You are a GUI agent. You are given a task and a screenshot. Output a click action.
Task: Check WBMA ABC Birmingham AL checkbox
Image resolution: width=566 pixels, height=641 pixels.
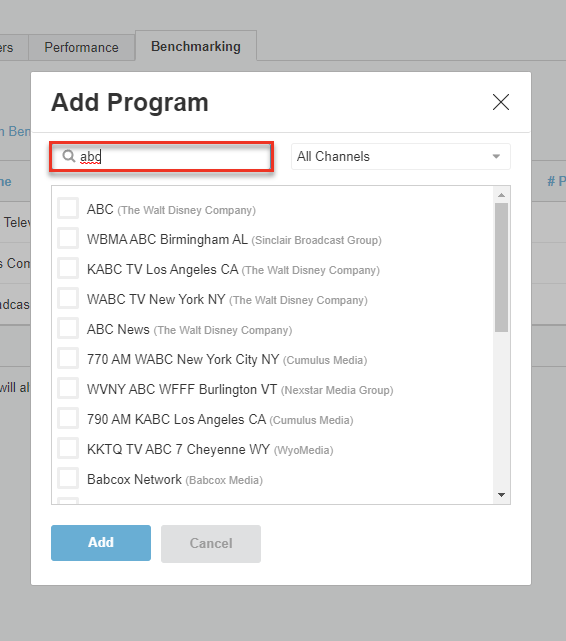point(68,238)
